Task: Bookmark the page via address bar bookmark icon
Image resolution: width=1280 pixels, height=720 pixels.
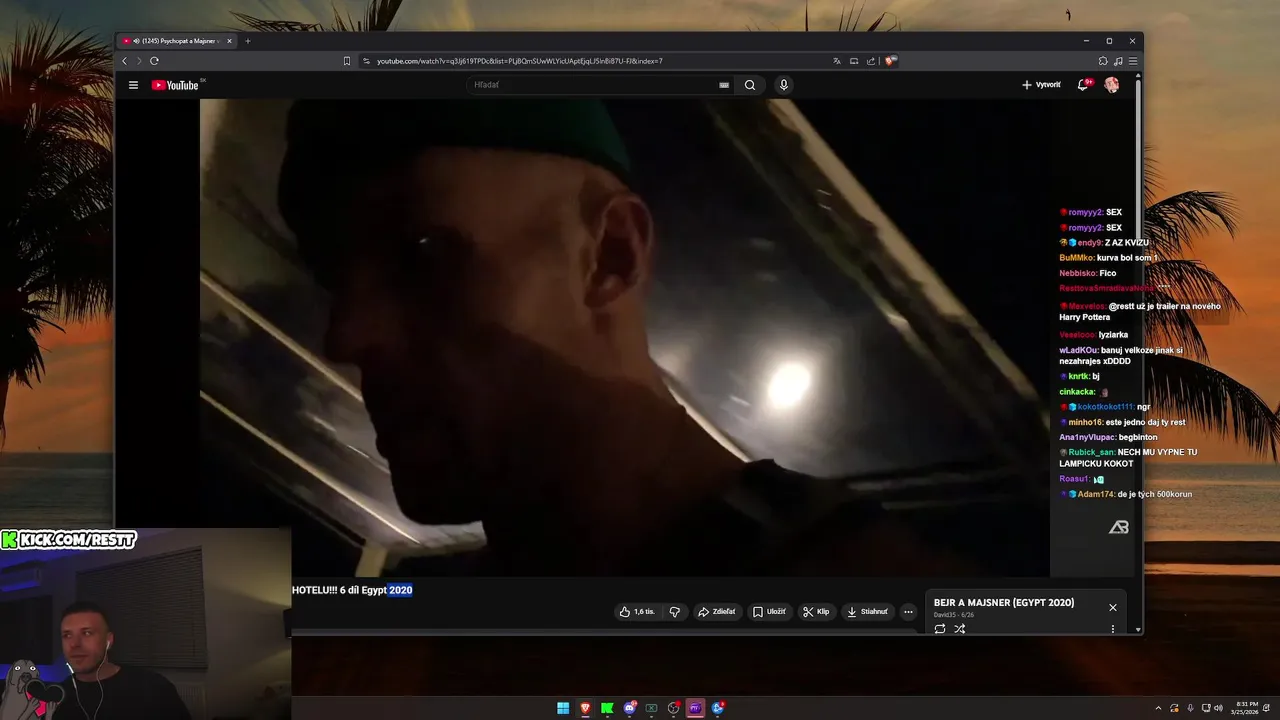Action: (x=347, y=61)
